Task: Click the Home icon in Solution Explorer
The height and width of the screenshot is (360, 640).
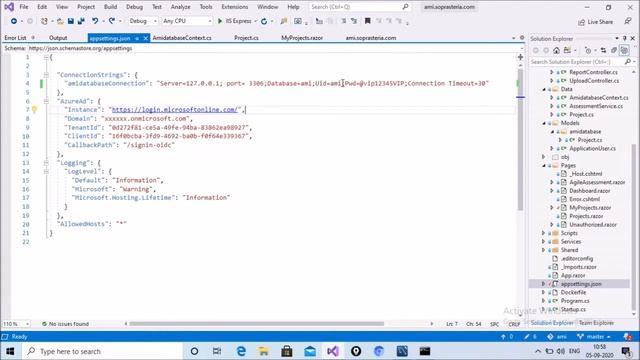Action: point(556,50)
